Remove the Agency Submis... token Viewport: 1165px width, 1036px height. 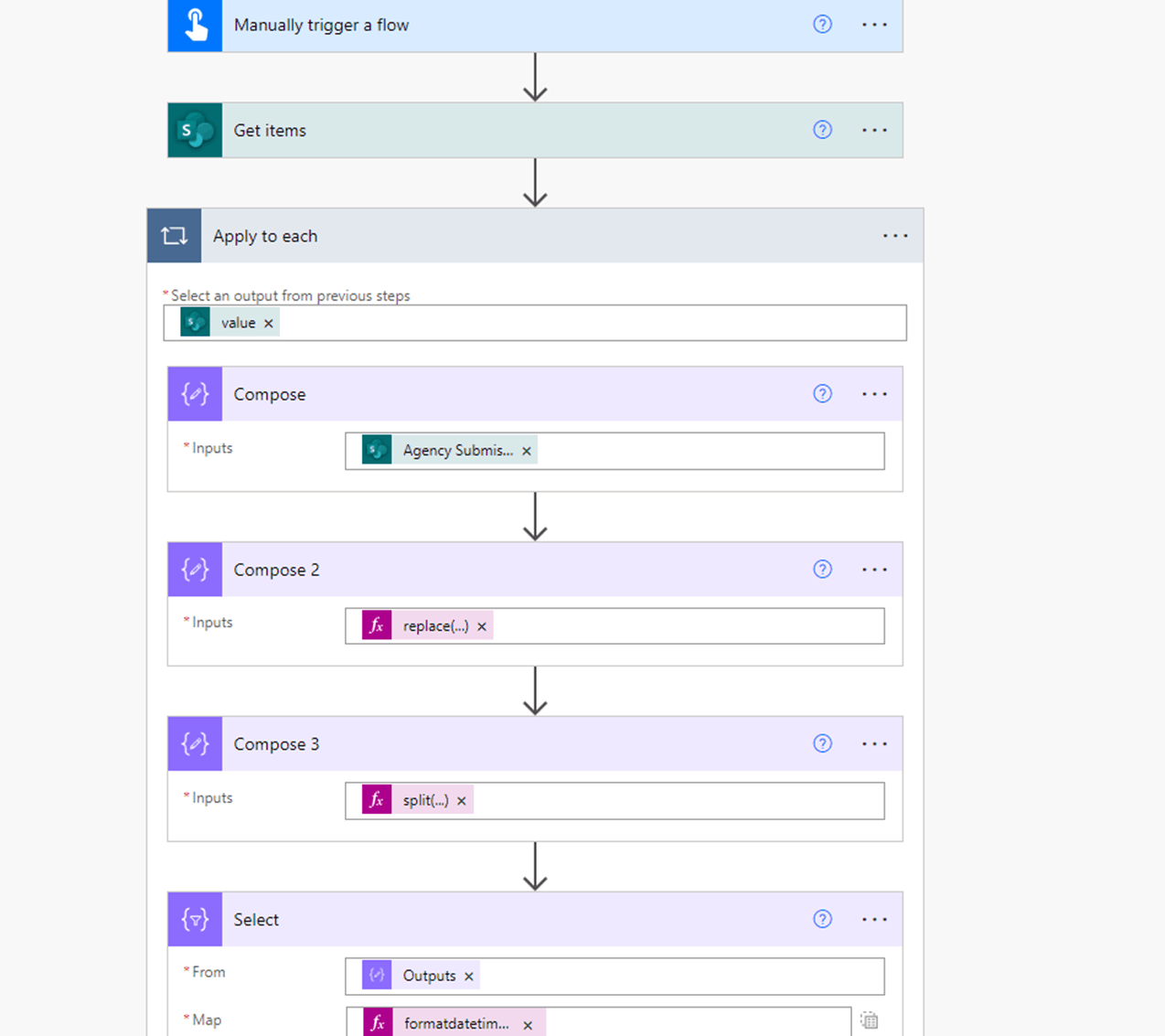[526, 451]
